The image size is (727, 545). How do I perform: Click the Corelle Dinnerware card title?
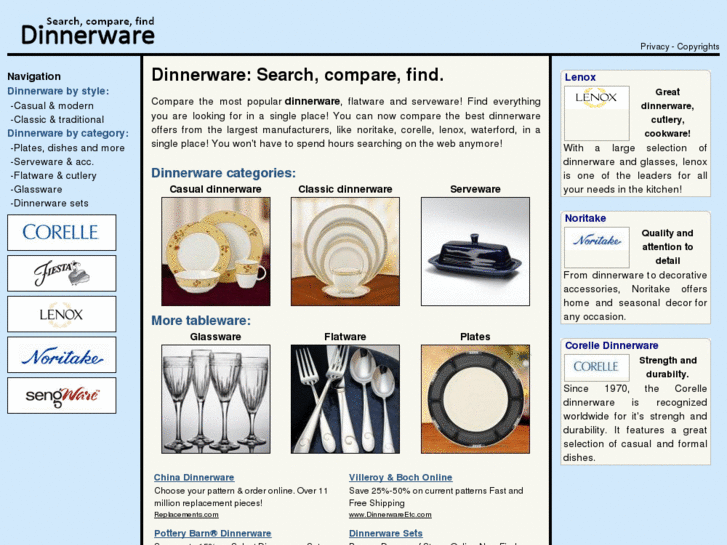point(612,346)
